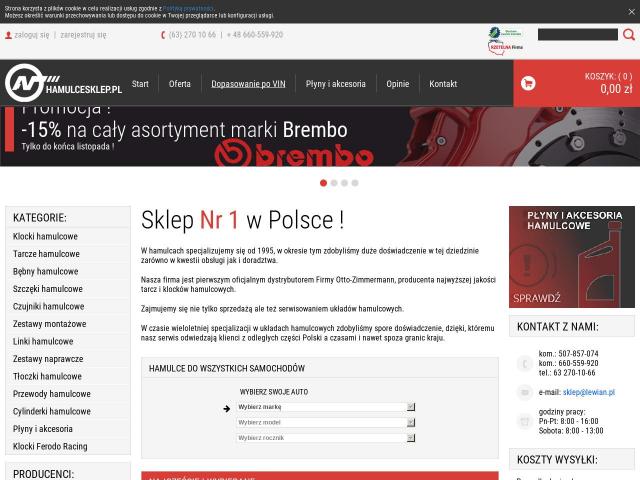
Task: Open category 'Przewody hamulcowe'
Action: 52,394
